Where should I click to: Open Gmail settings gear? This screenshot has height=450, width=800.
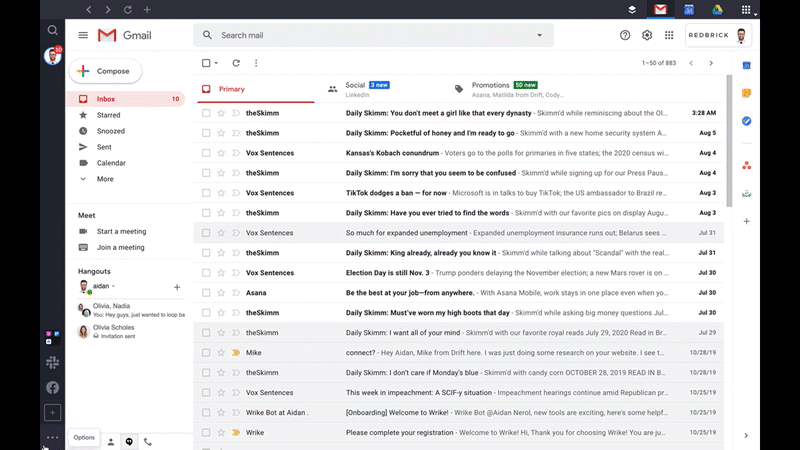point(647,35)
